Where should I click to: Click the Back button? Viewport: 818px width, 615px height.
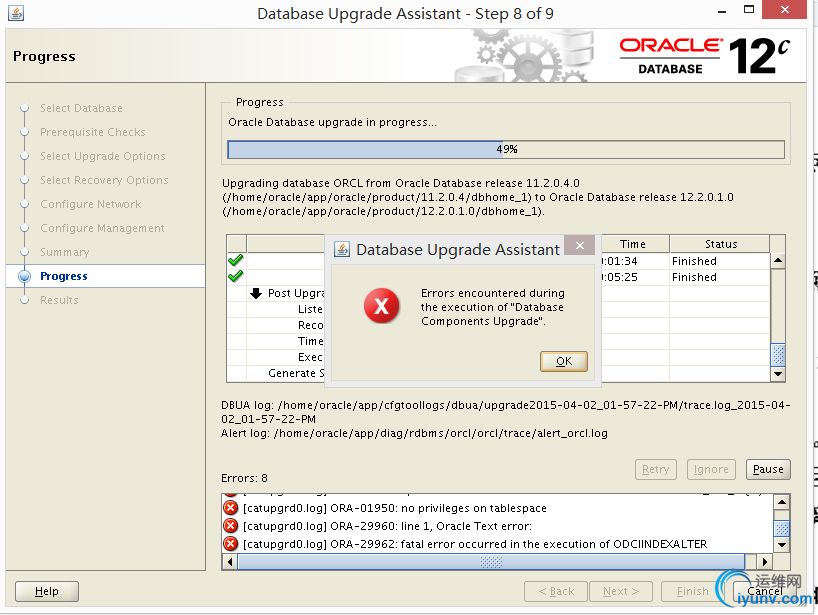point(556,591)
